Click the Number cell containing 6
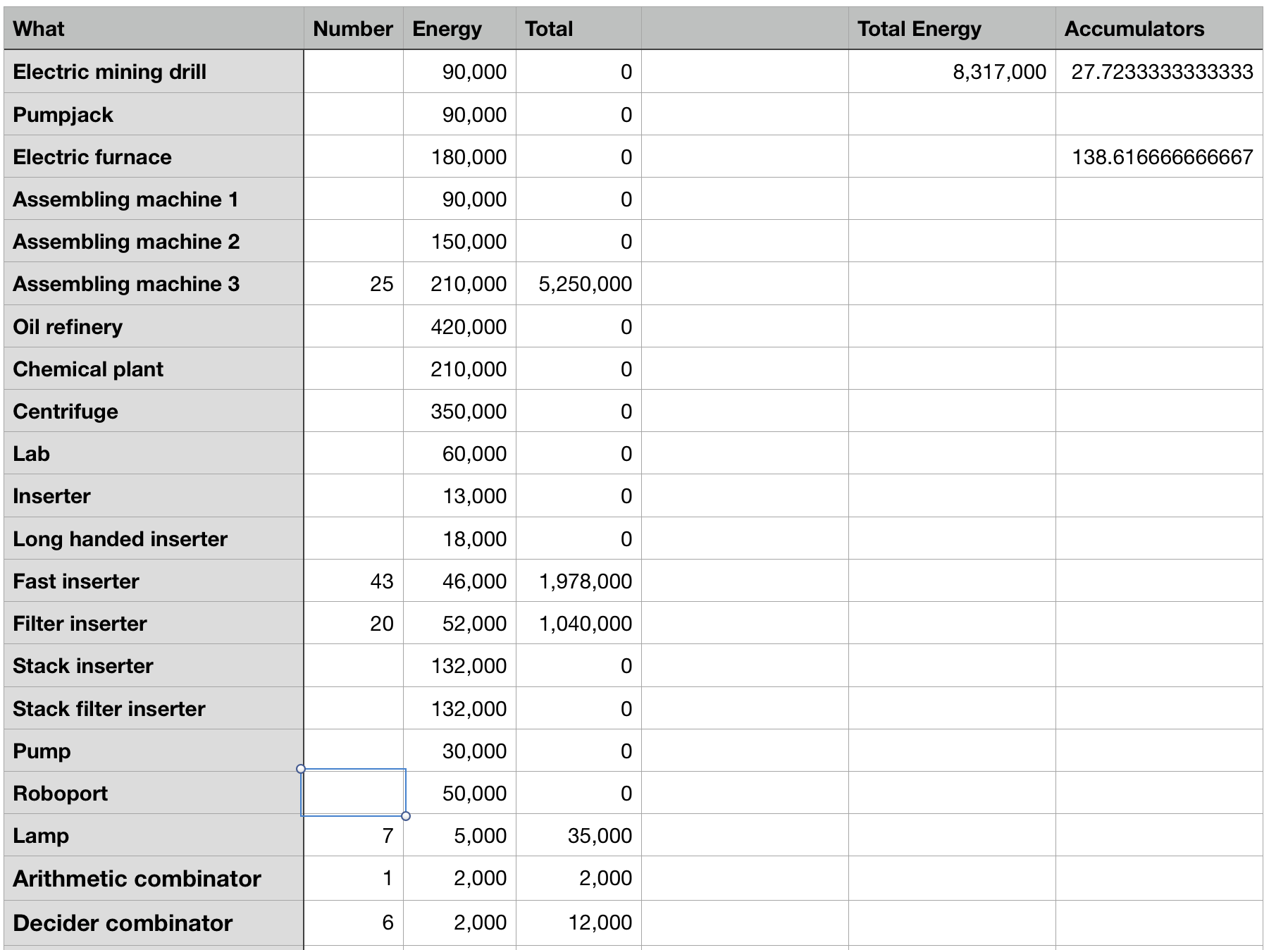Viewport: 1288px width, 950px height. click(353, 923)
